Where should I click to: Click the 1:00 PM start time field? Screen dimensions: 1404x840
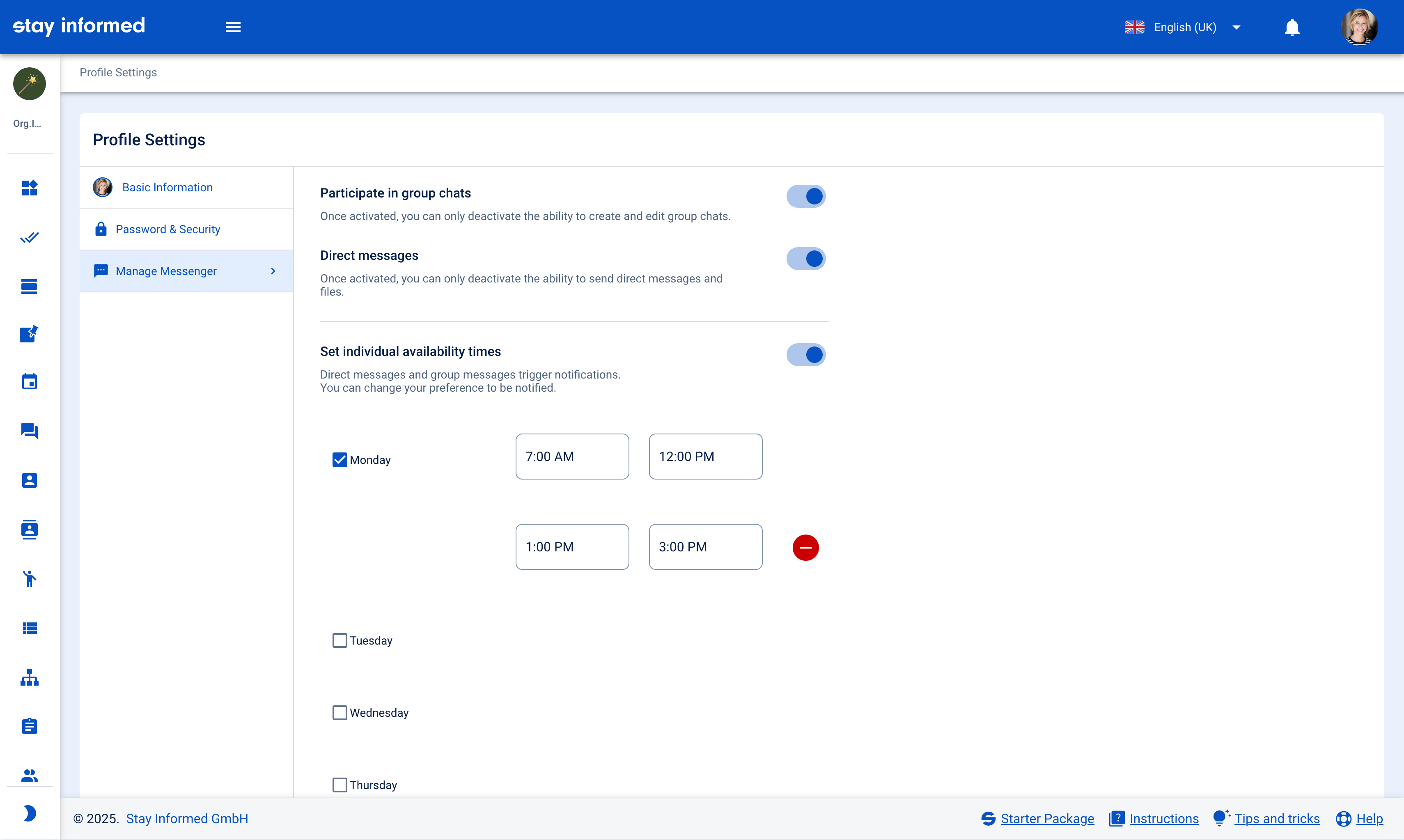(x=572, y=547)
